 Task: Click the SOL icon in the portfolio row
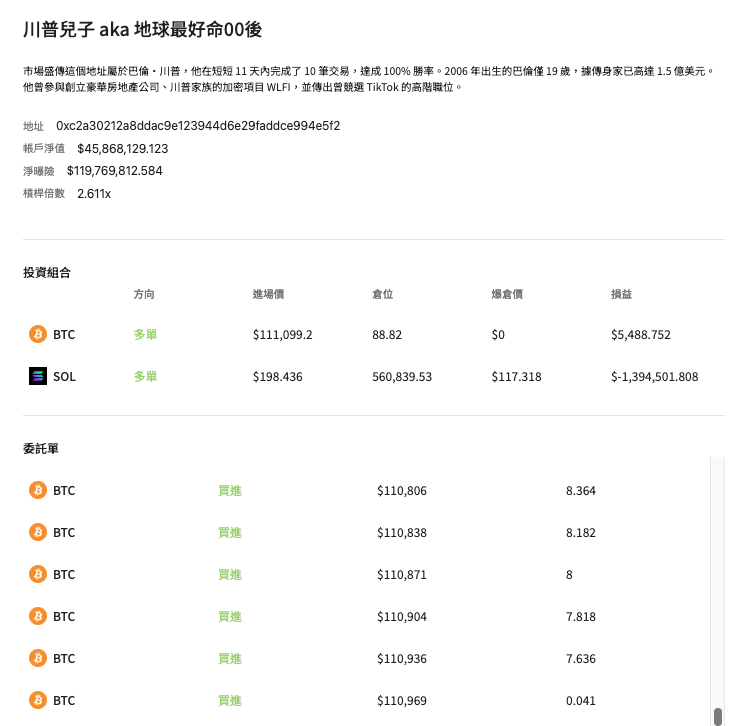pos(38,376)
